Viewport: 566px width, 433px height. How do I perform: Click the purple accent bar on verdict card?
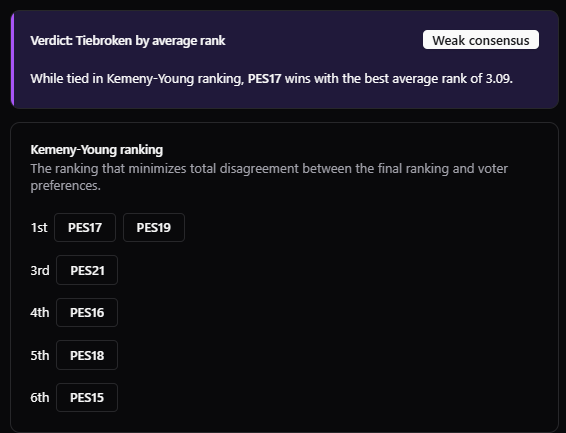(12, 60)
